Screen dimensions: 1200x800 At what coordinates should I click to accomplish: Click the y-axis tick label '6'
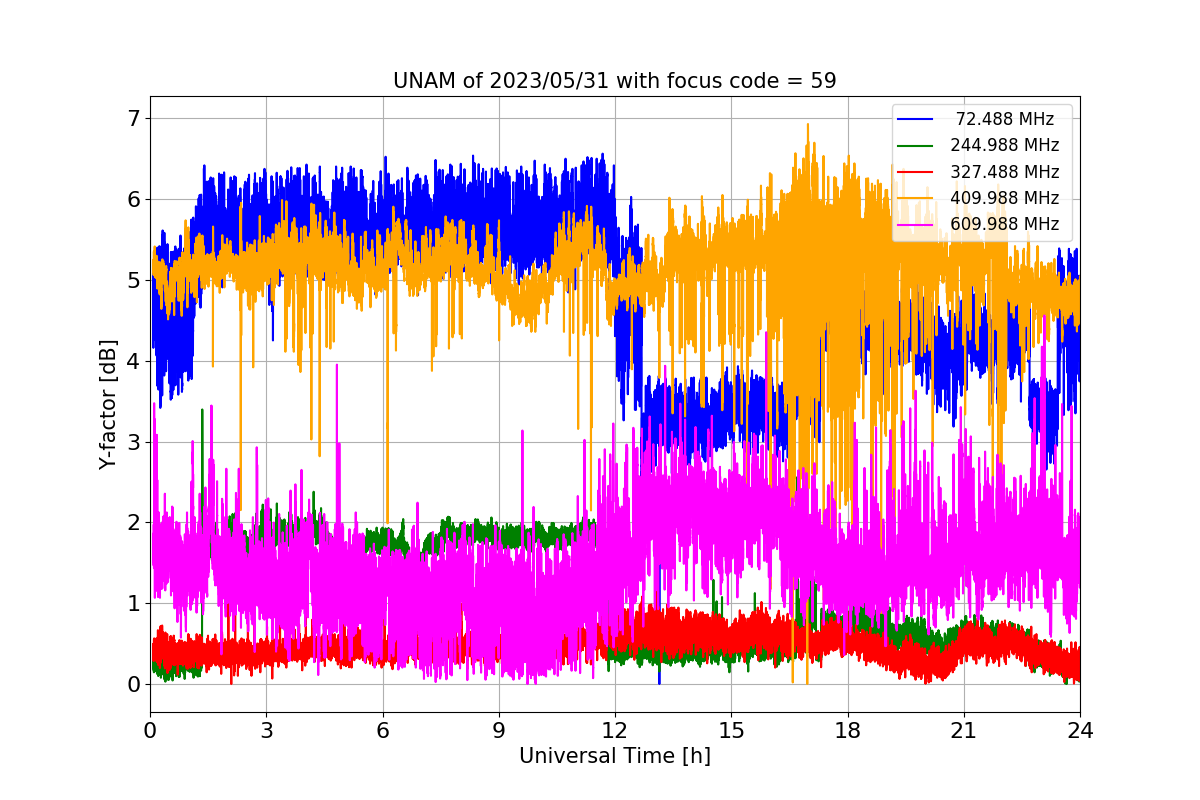134,200
